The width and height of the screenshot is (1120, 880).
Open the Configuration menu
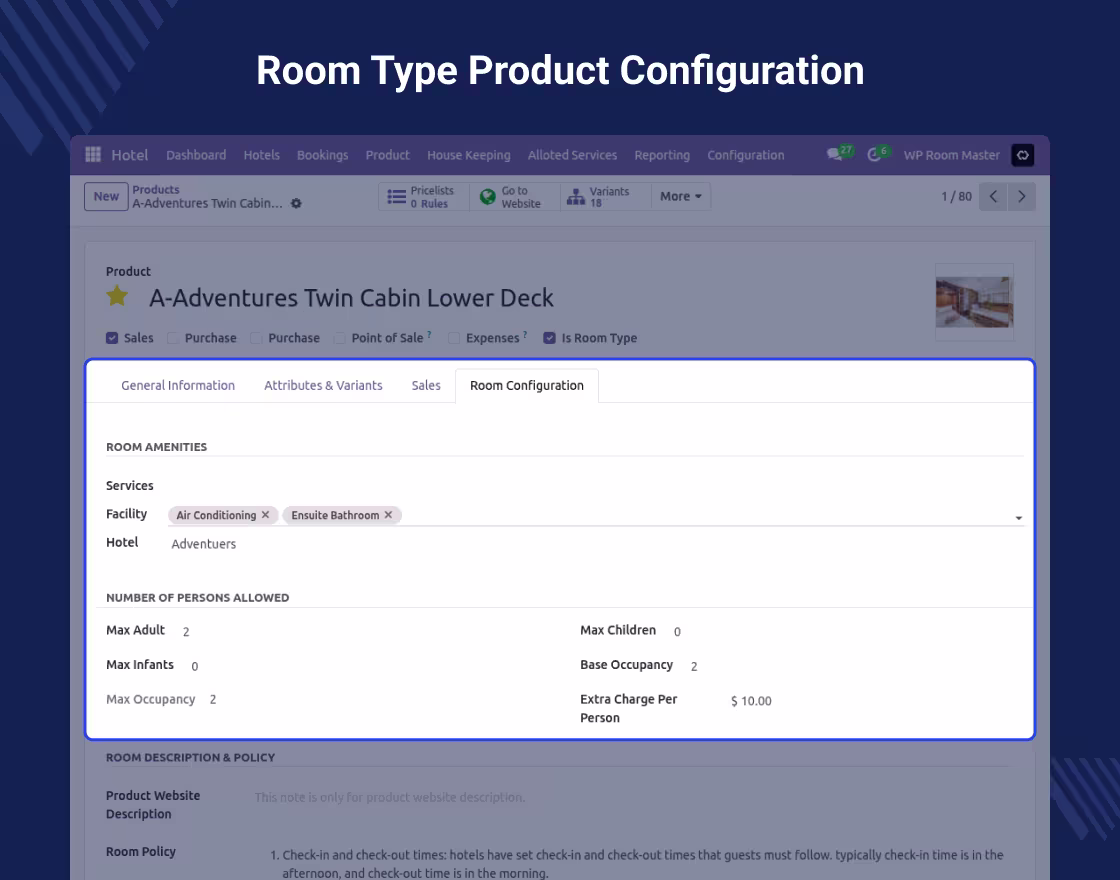(746, 155)
